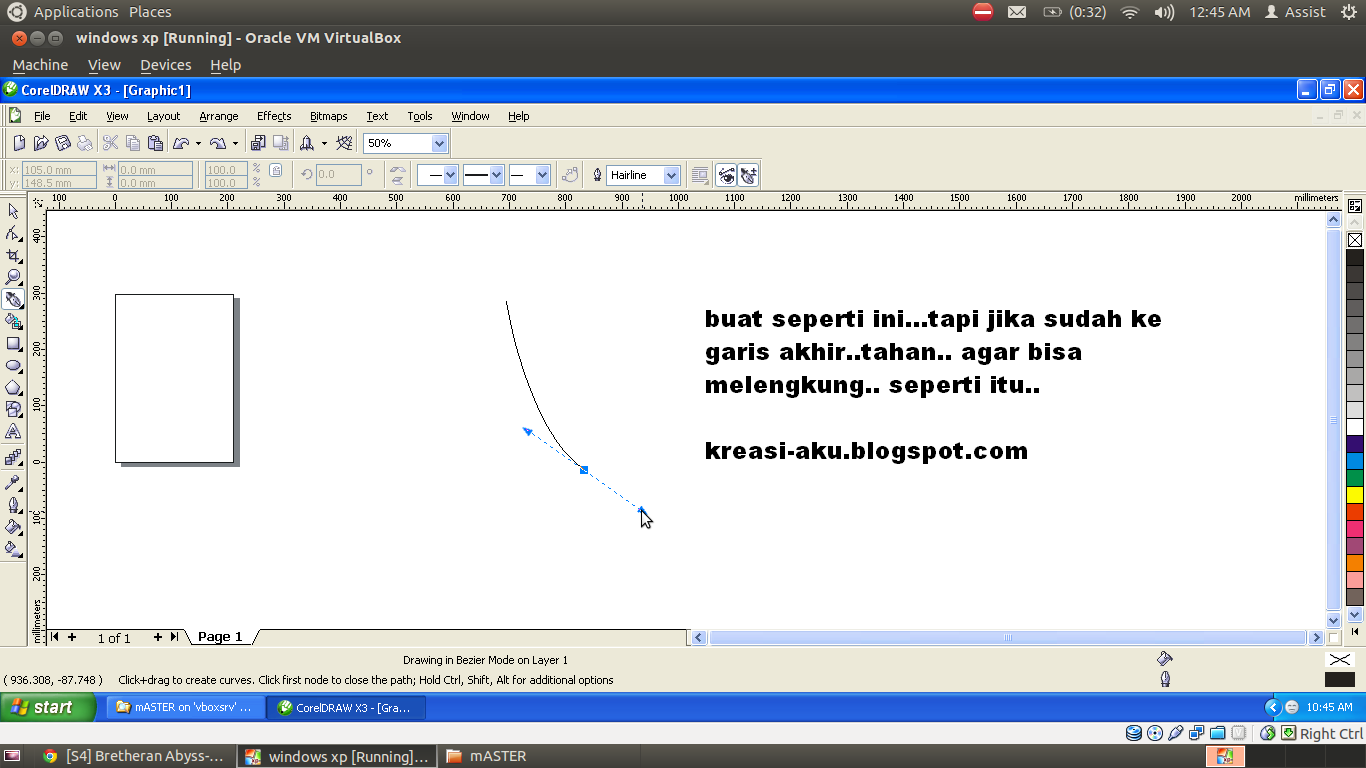Image resolution: width=1366 pixels, height=768 pixels.
Task: Select the Interactive Blend tool
Action: pyautogui.click(x=13, y=457)
